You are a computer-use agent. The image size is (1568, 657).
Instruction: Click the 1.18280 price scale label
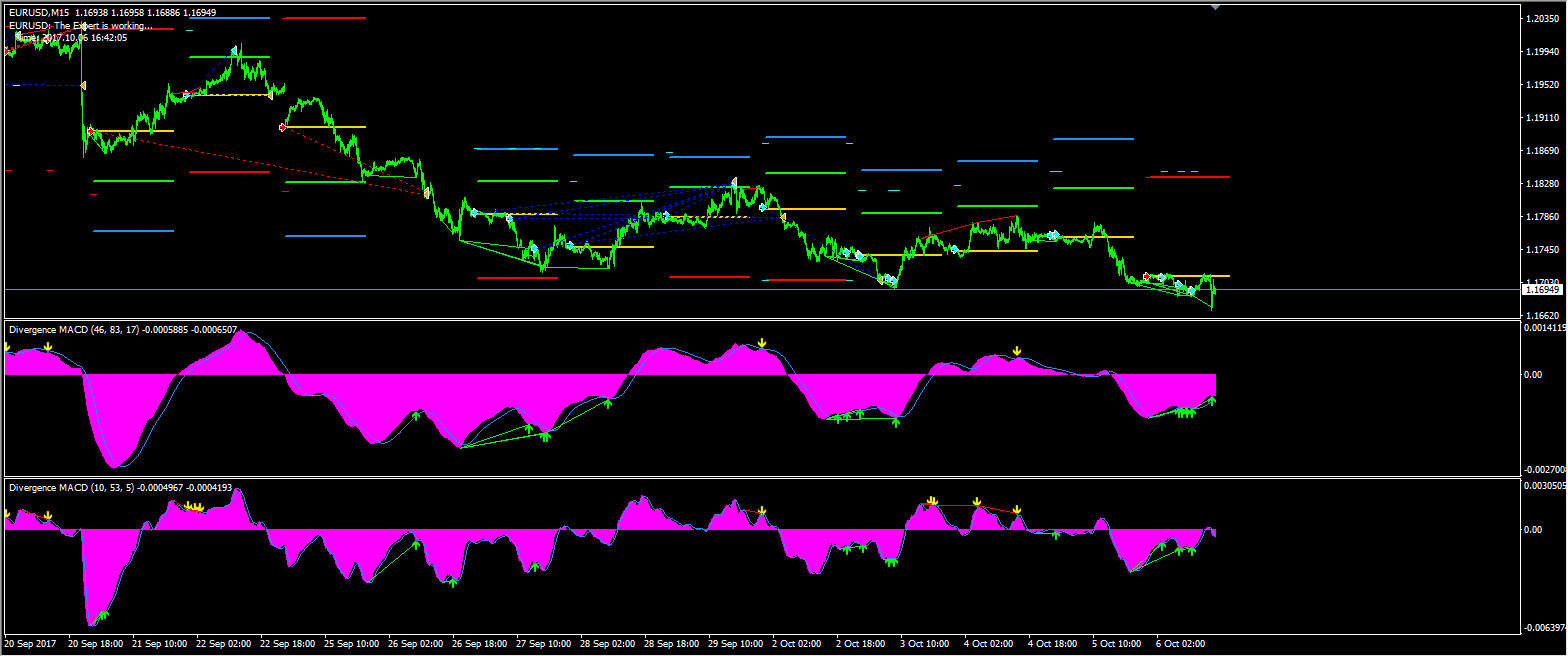(1540, 184)
